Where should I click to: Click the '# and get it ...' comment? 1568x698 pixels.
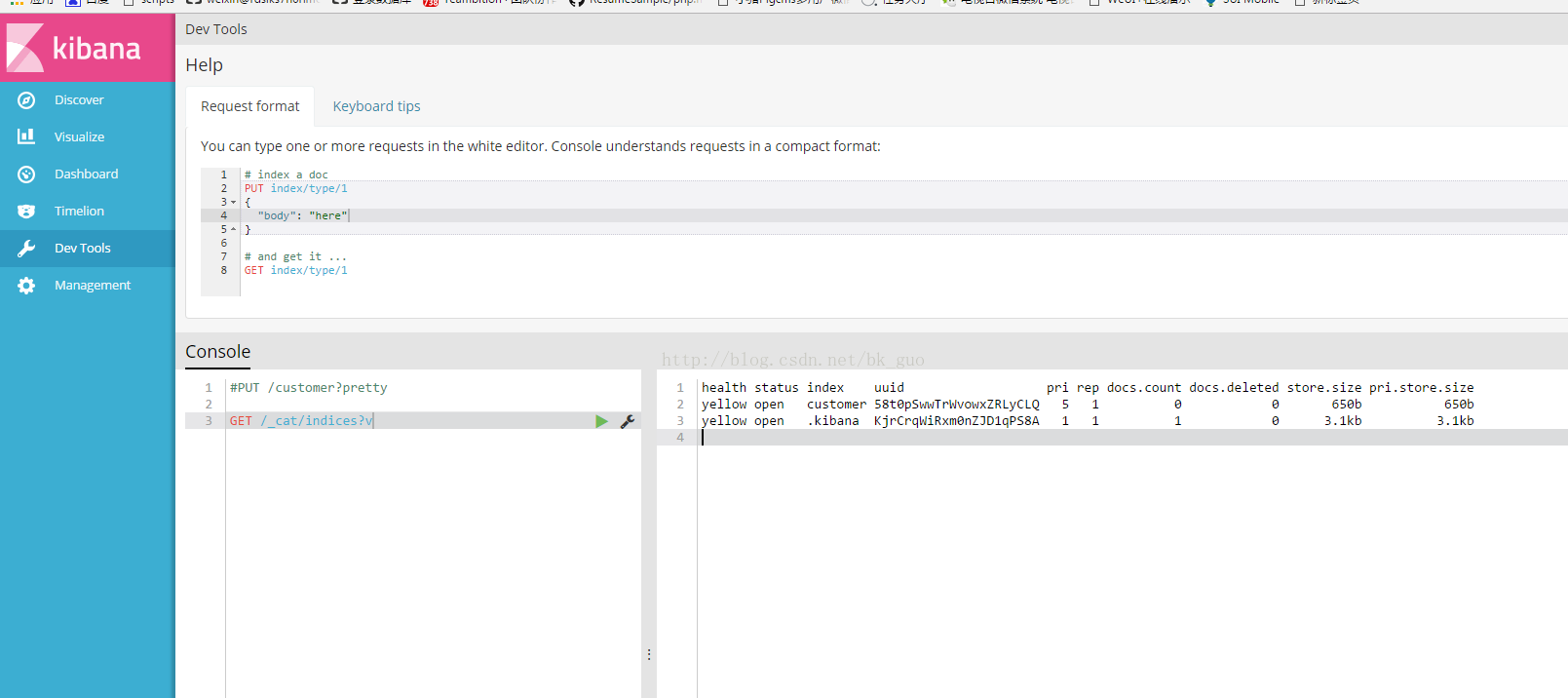[295, 257]
